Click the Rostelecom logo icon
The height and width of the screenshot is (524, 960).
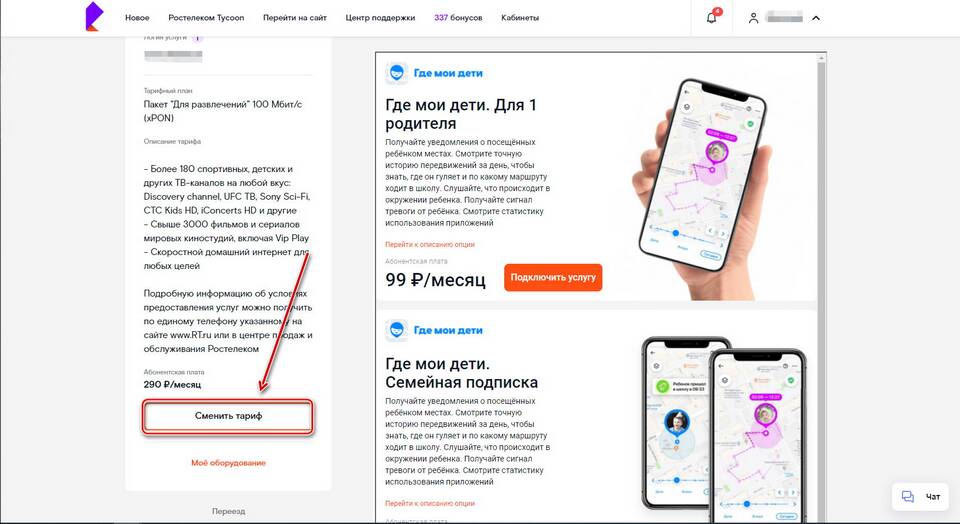pyautogui.click(x=94, y=17)
